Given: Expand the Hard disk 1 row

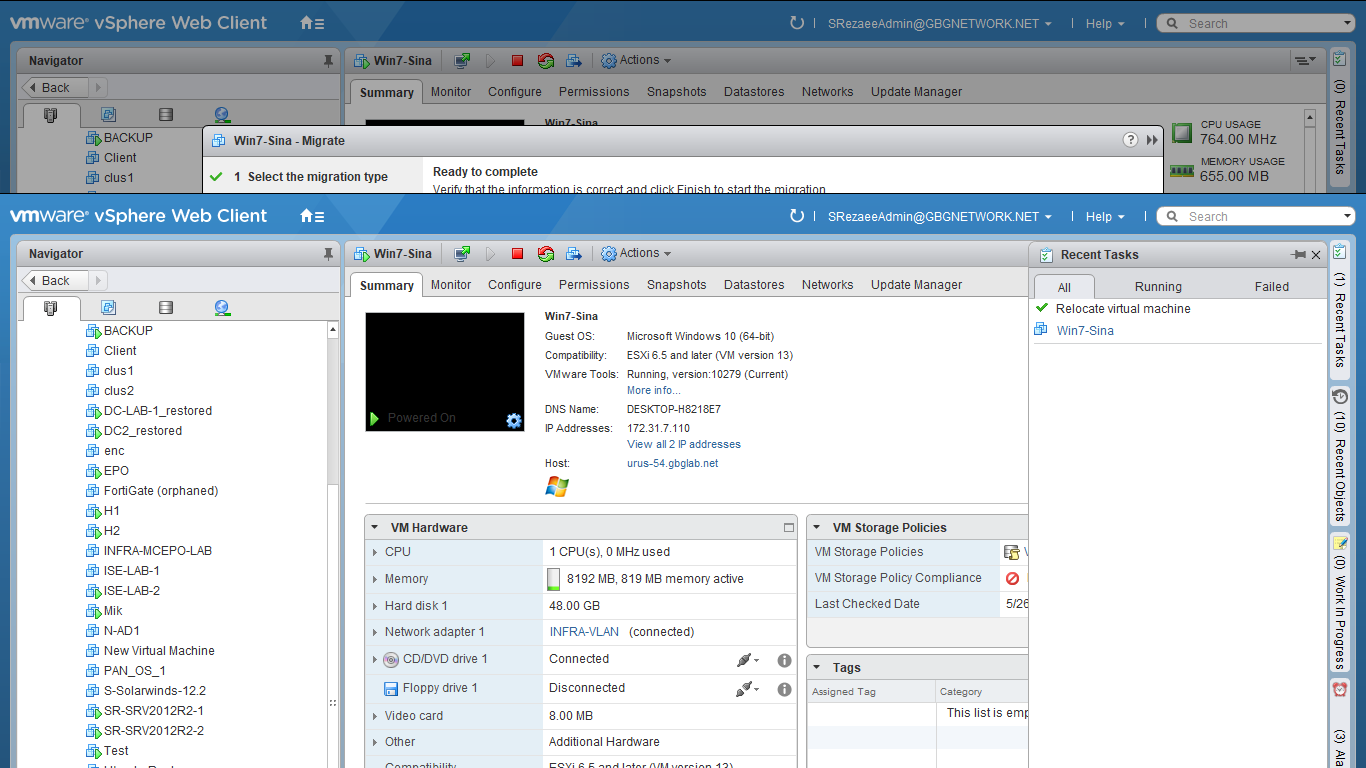Looking at the screenshot, I should 375,606.
